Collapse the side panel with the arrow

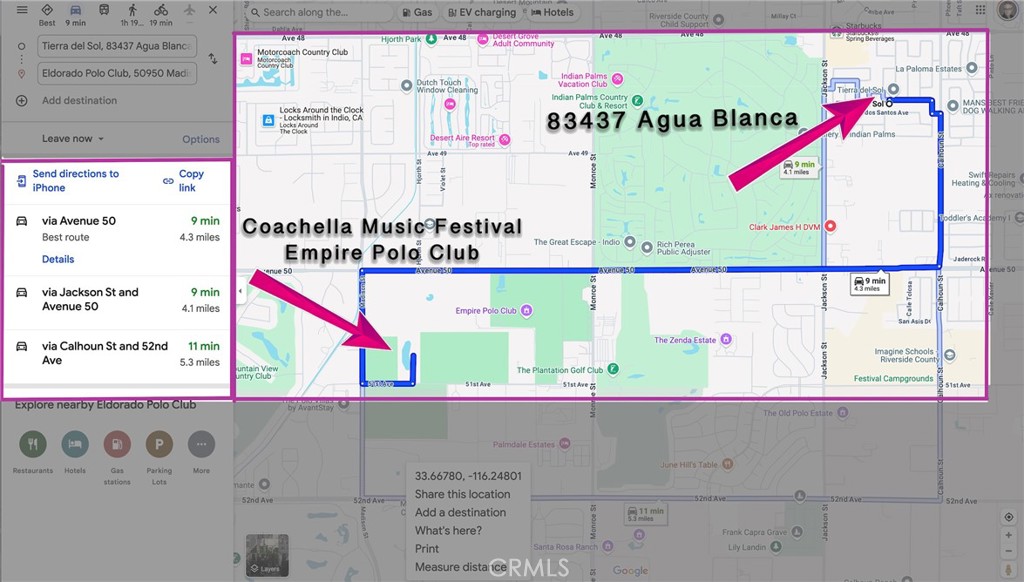239,291
